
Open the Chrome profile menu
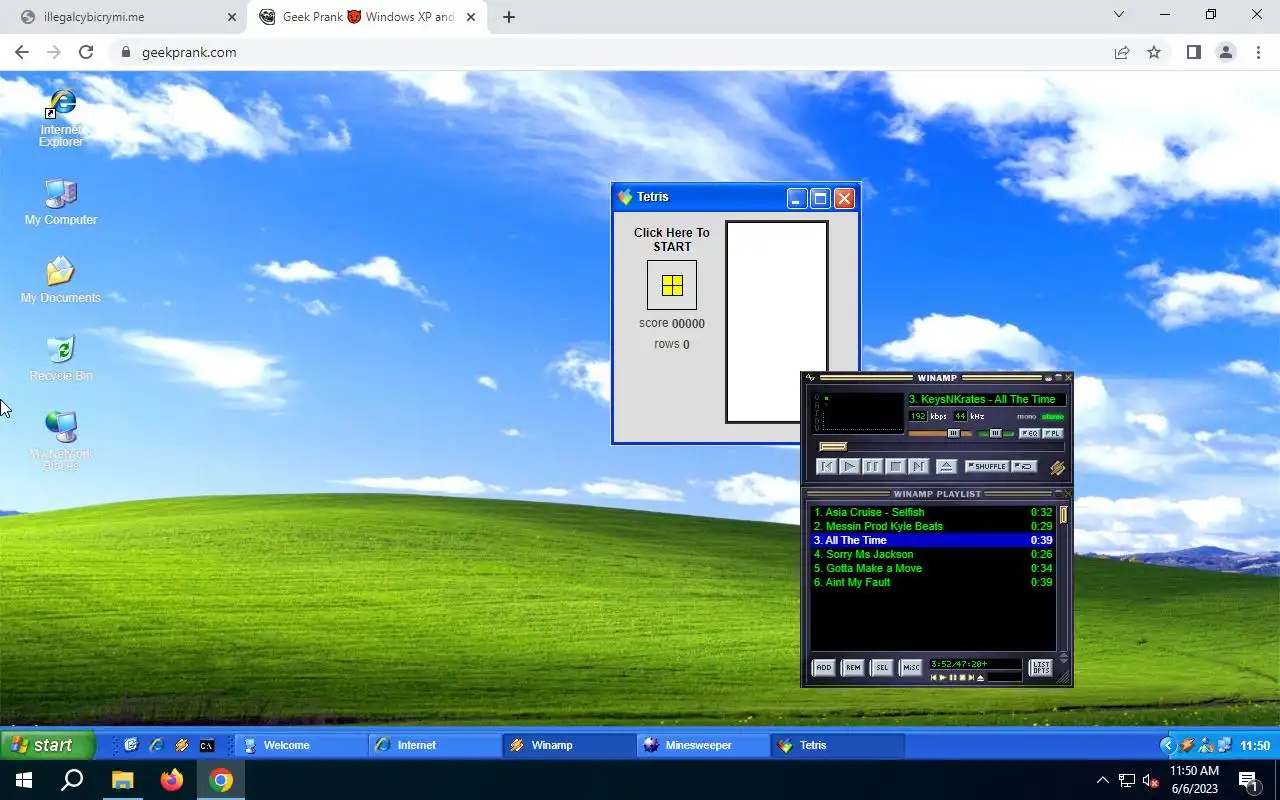1225,52
